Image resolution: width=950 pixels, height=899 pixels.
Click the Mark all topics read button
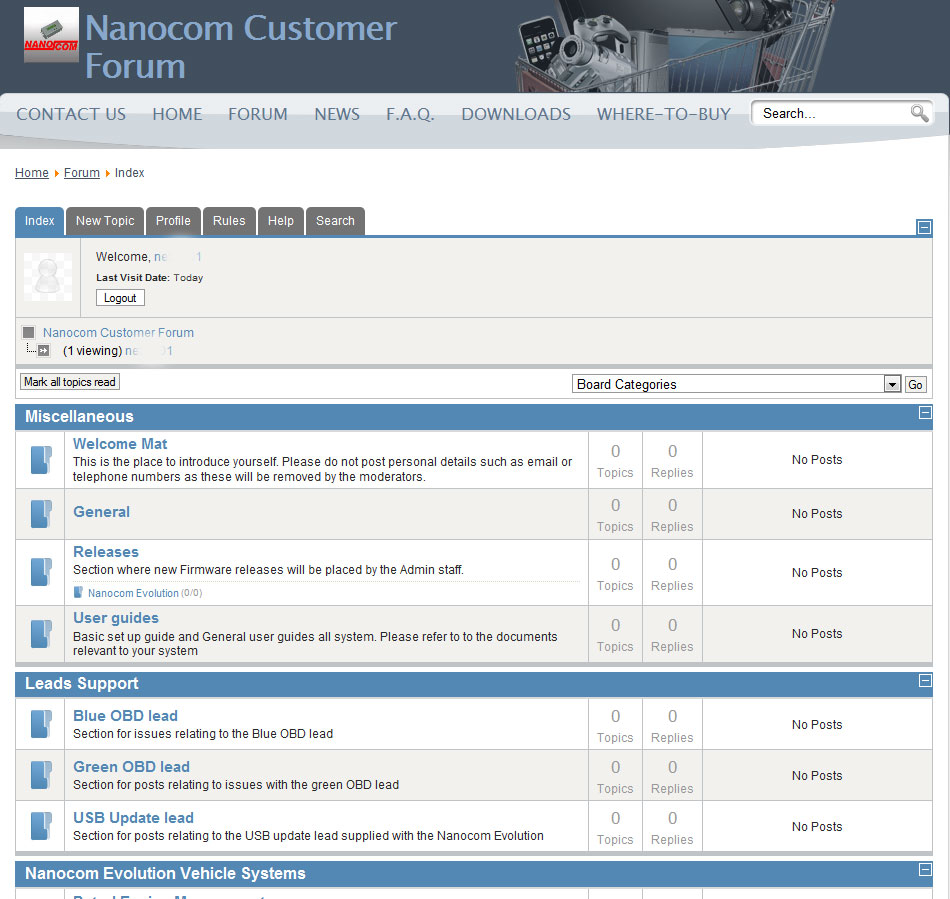tap(70, 382)
